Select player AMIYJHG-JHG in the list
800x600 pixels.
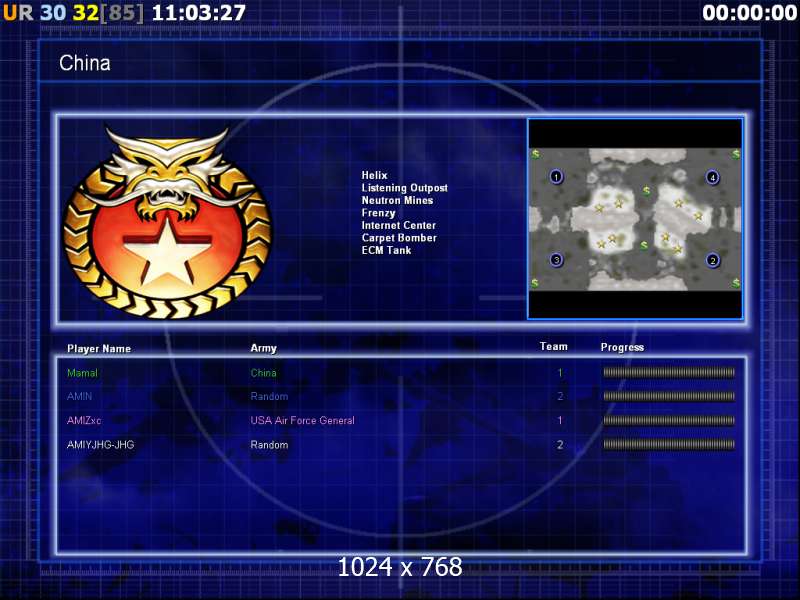click(101, 444)
